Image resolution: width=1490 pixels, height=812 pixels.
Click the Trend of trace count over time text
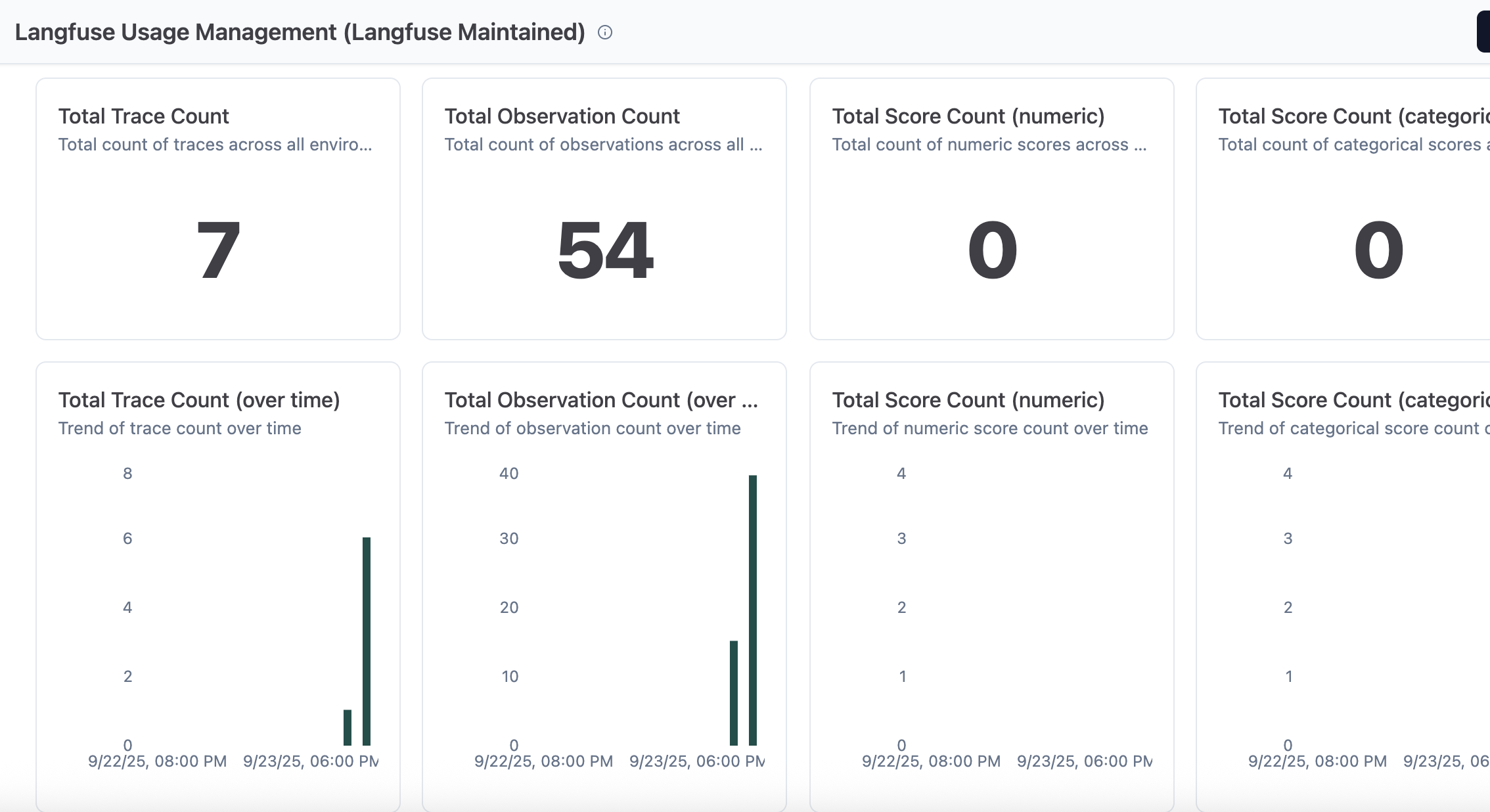(x=179, y=428)
